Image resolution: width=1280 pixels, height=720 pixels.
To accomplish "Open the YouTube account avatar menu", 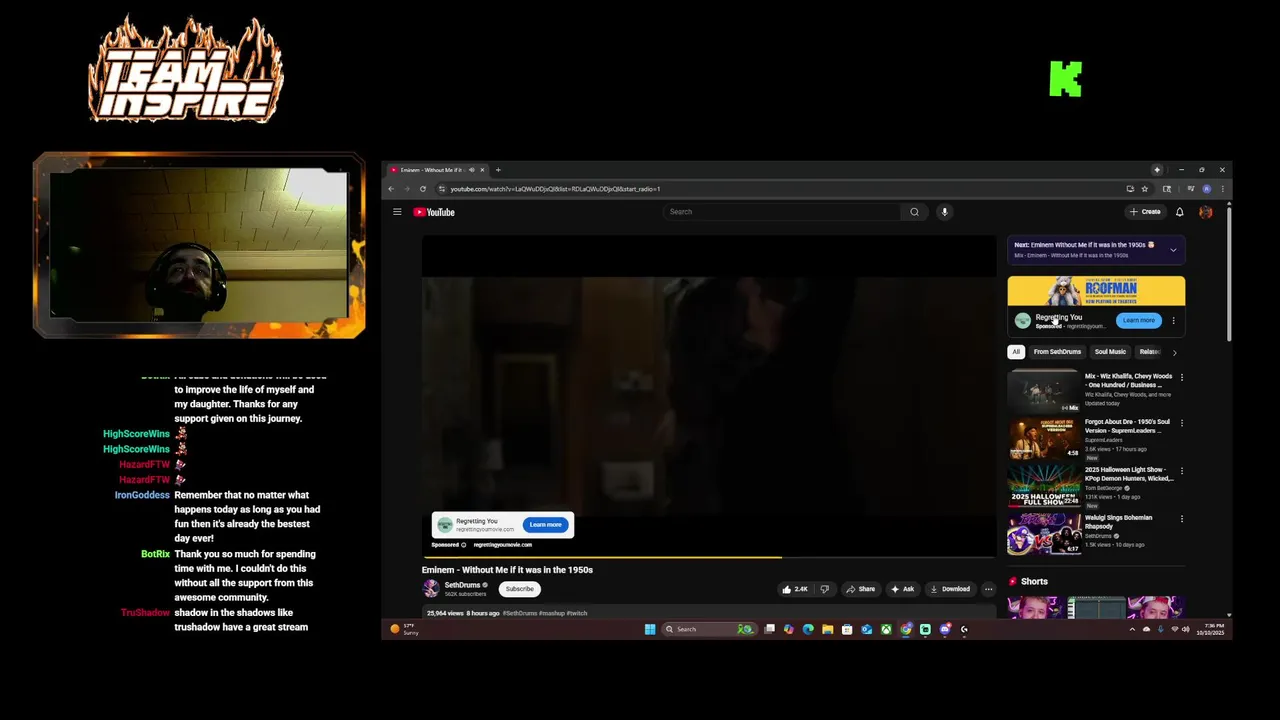I will pos(1206,212).
